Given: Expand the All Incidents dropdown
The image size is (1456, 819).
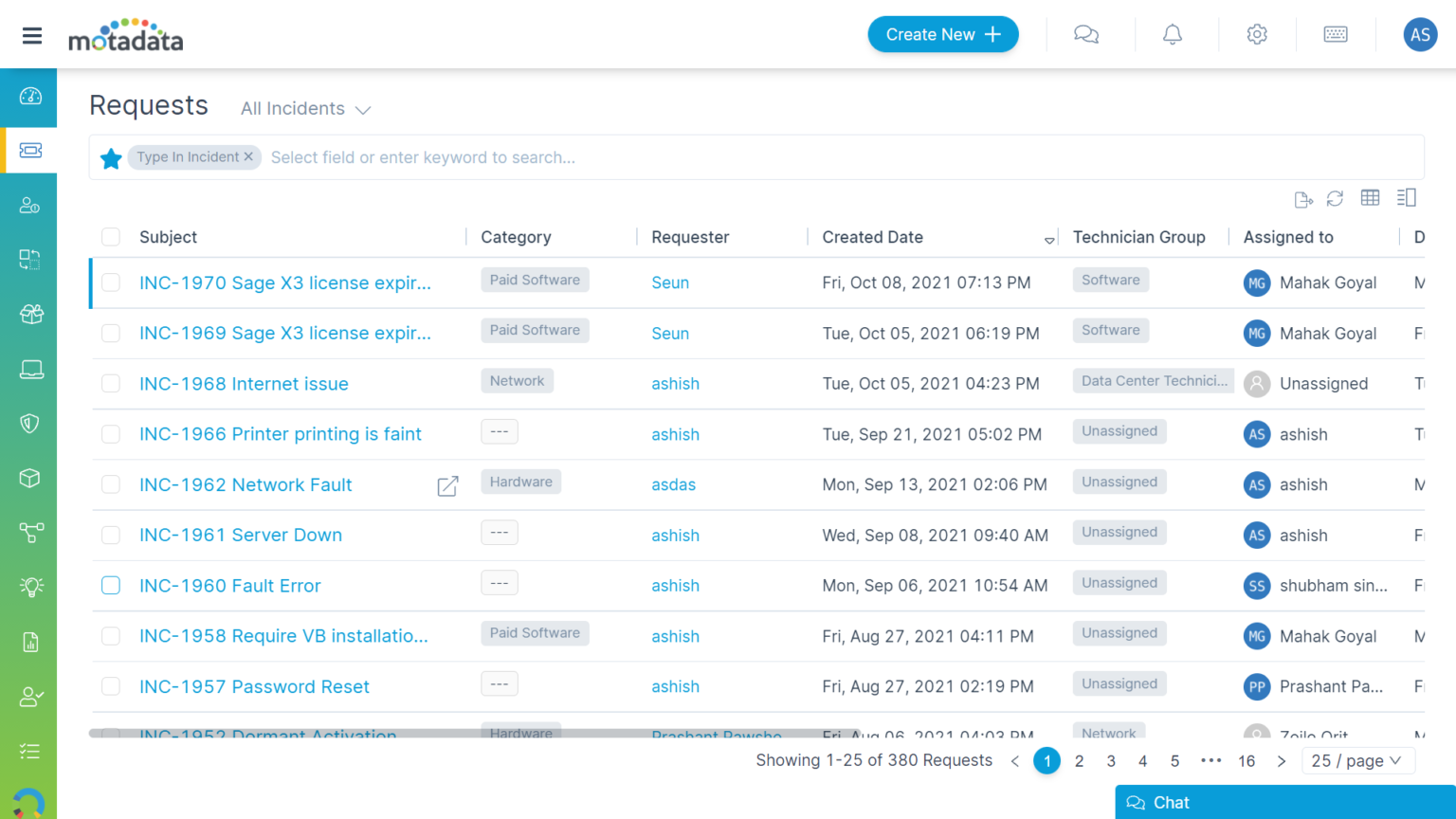Looking at the screenshot, I should [x=305, y=109].
